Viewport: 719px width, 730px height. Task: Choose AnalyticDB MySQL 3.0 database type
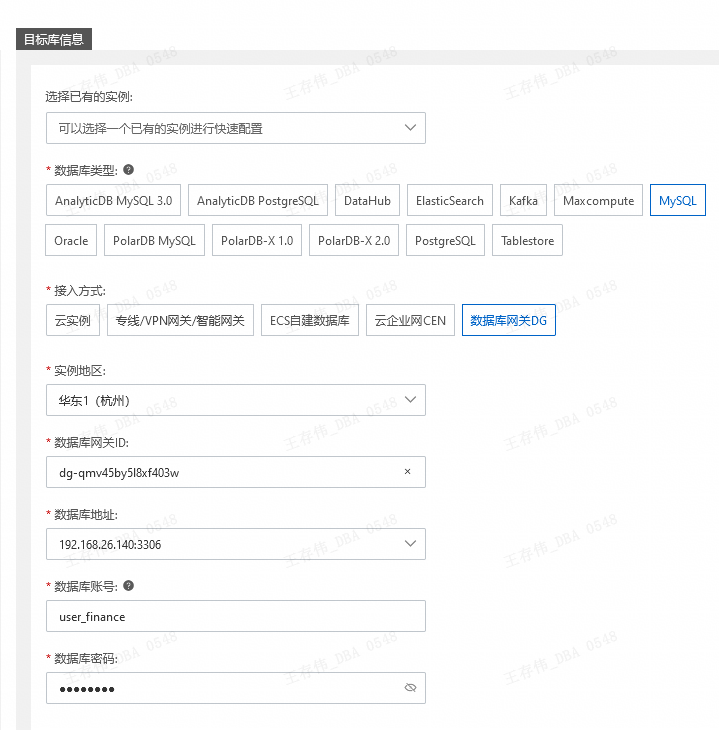point(113,201)
